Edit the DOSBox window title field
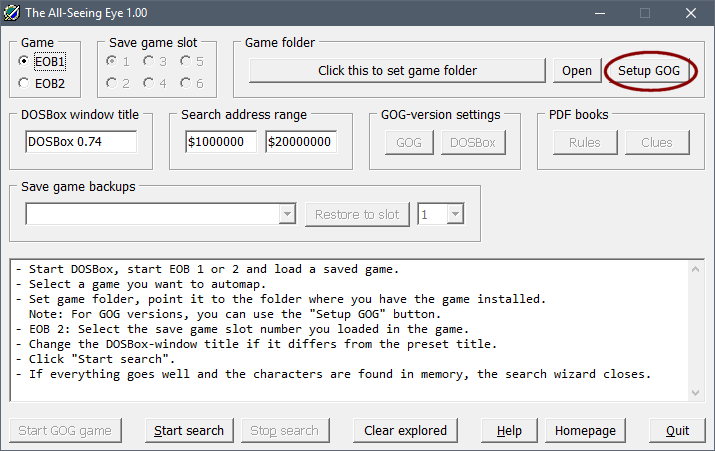This screenshot has height=451, width=715. (x=81, y=142)
